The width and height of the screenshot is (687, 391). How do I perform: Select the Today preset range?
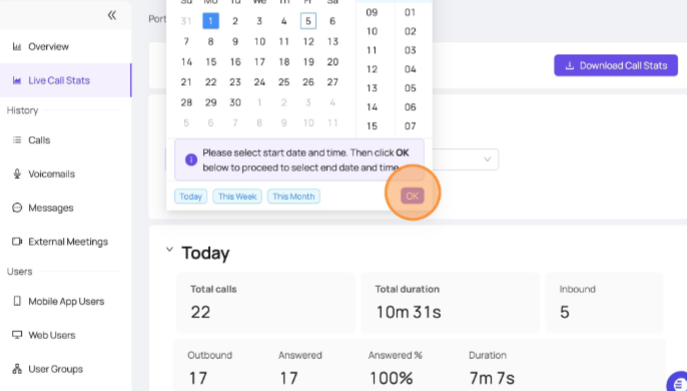point(191,196)
